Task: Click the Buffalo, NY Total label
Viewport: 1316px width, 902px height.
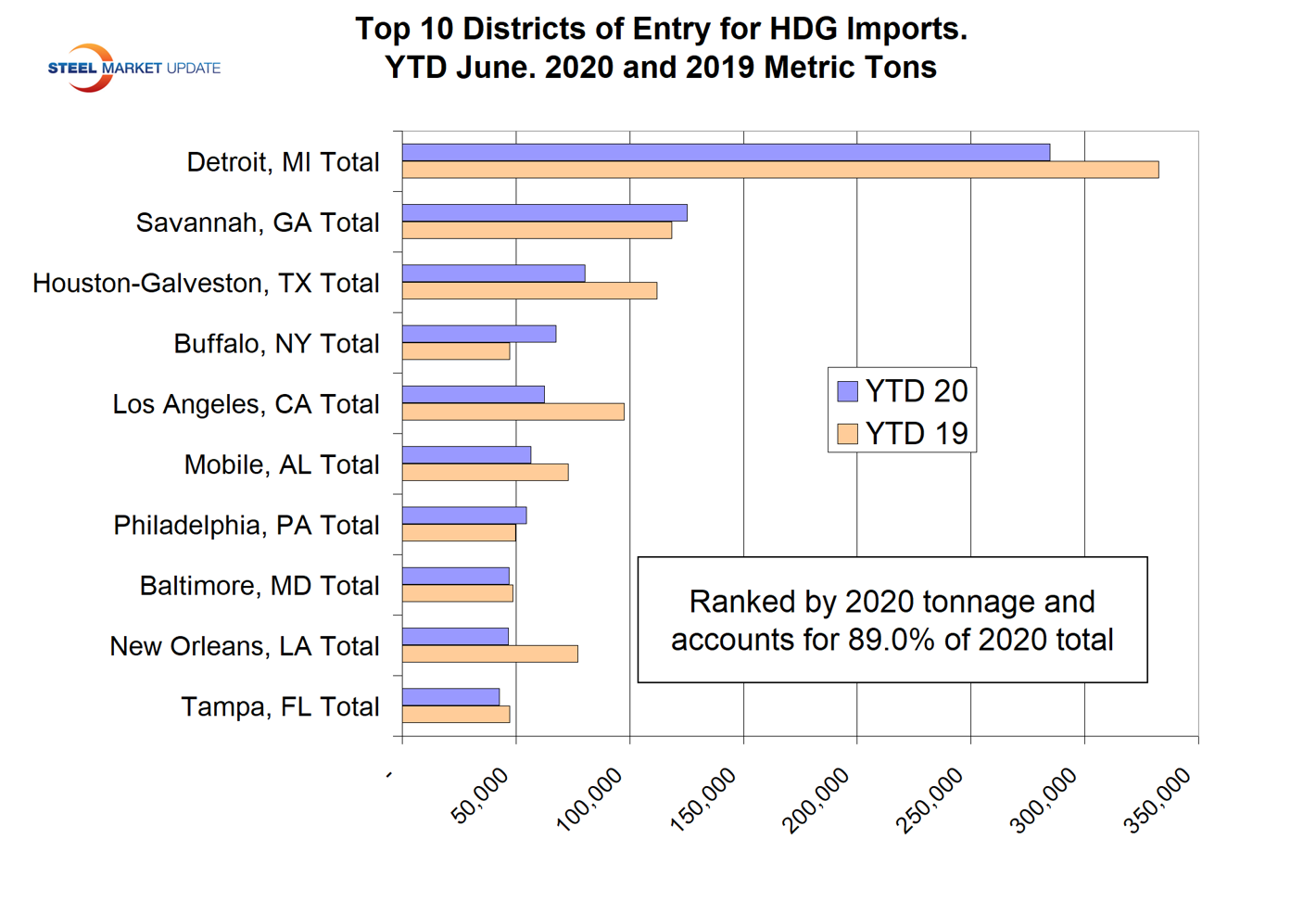Action: click(276, 344)
